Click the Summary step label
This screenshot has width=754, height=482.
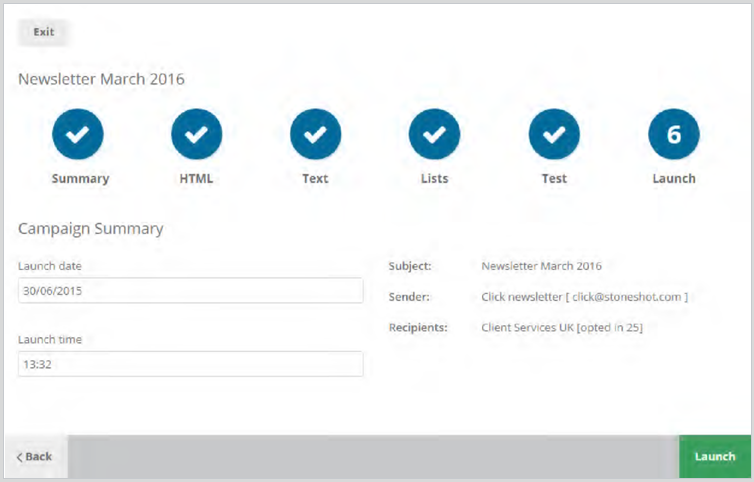(x=80, y=179)
